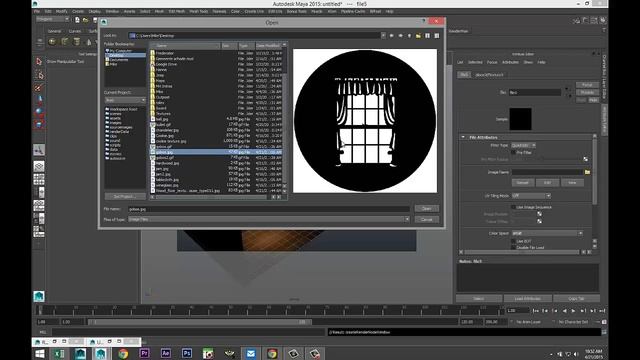Choose the Lasso Select tool in toolbox
This screenshot has height=360, width=640.
(39, 75)
